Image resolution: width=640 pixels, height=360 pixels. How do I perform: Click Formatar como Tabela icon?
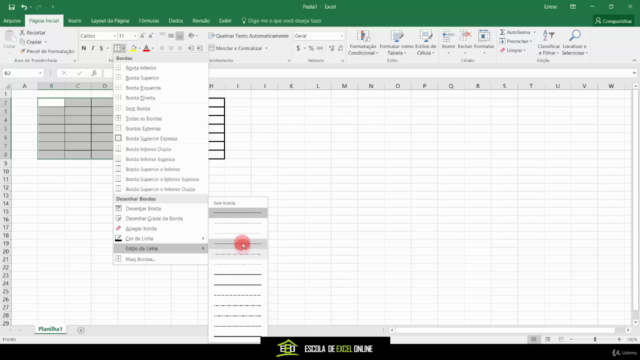click(x=396, y=36)
